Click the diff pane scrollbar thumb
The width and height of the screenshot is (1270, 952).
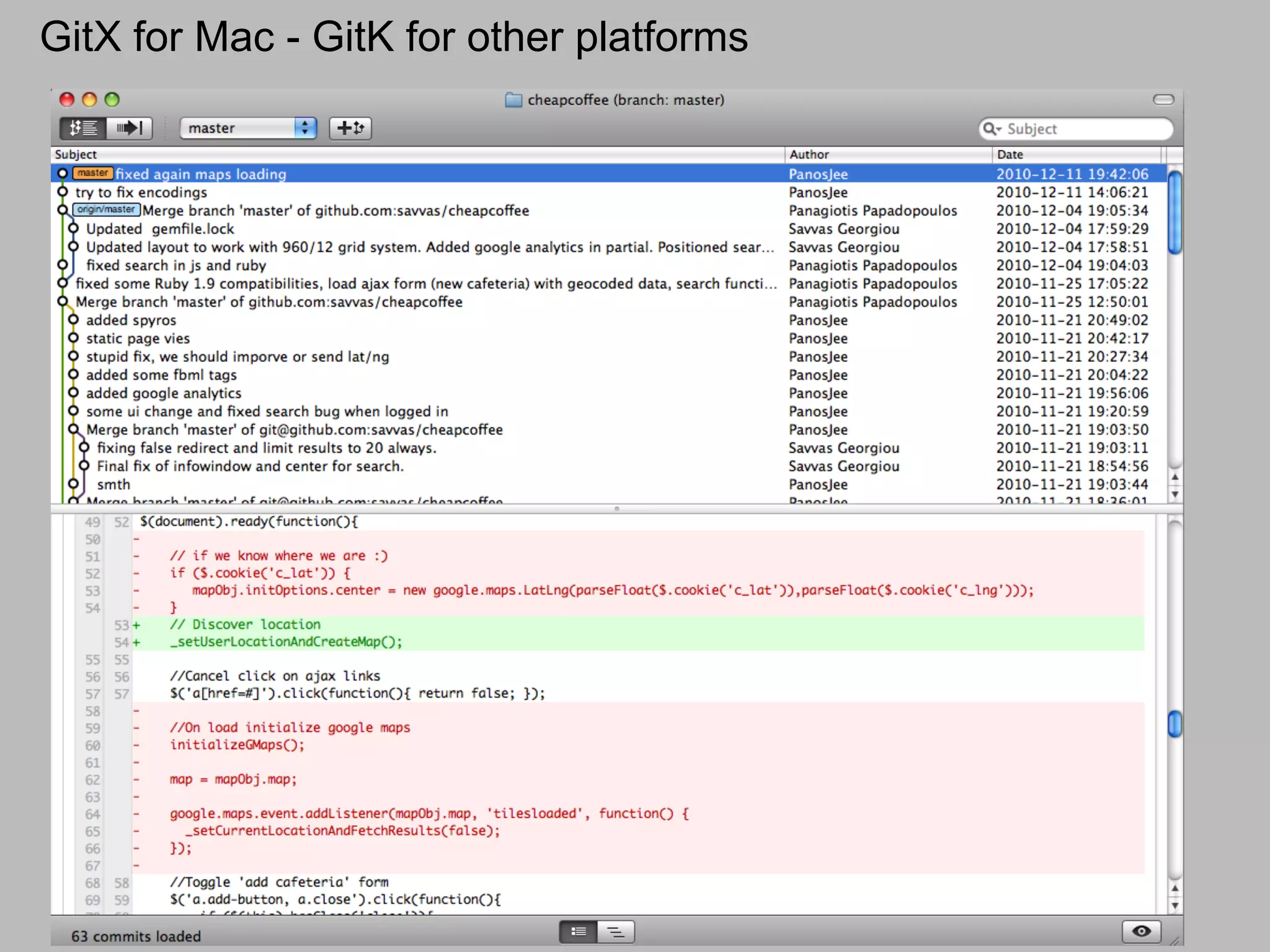tap(1175, 724)
